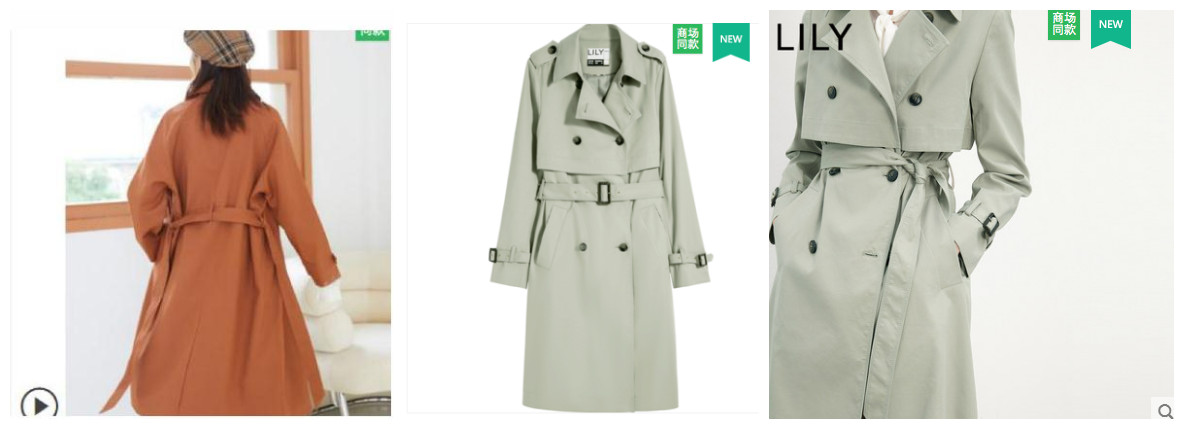Click the magnifier zoom icon on right photo
The height and width of the screenshot is (429, 1184).
(1165, 410)
